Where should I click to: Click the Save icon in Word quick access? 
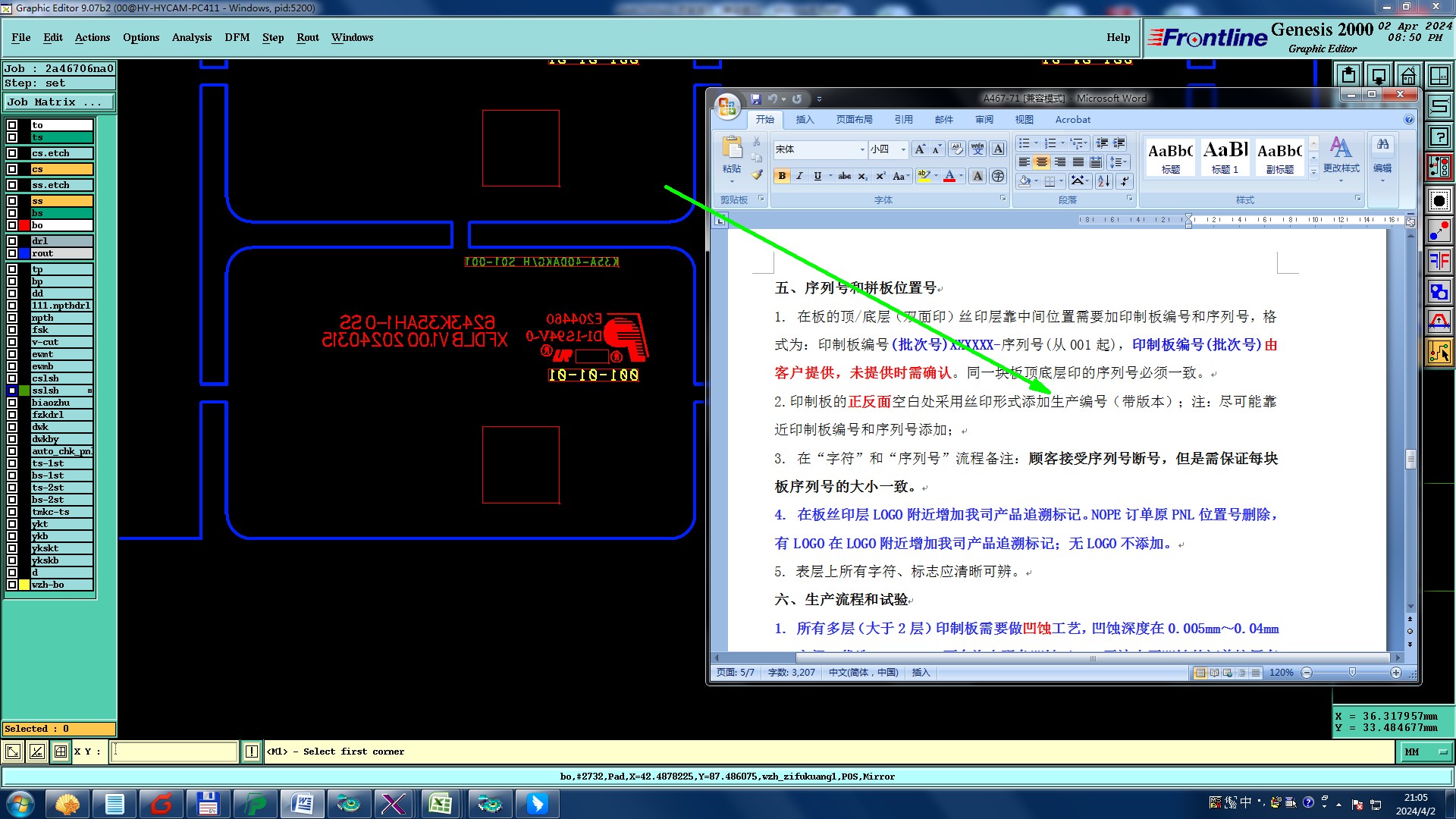(x=755, y=99)
